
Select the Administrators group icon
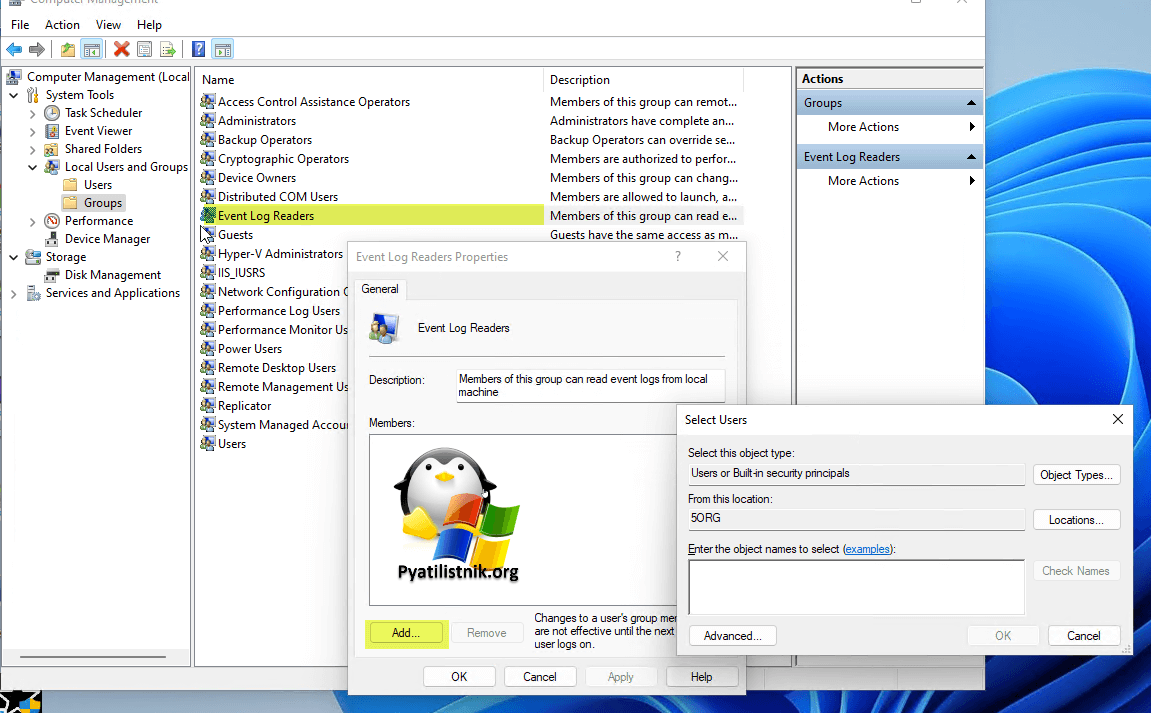coord(208,121)
